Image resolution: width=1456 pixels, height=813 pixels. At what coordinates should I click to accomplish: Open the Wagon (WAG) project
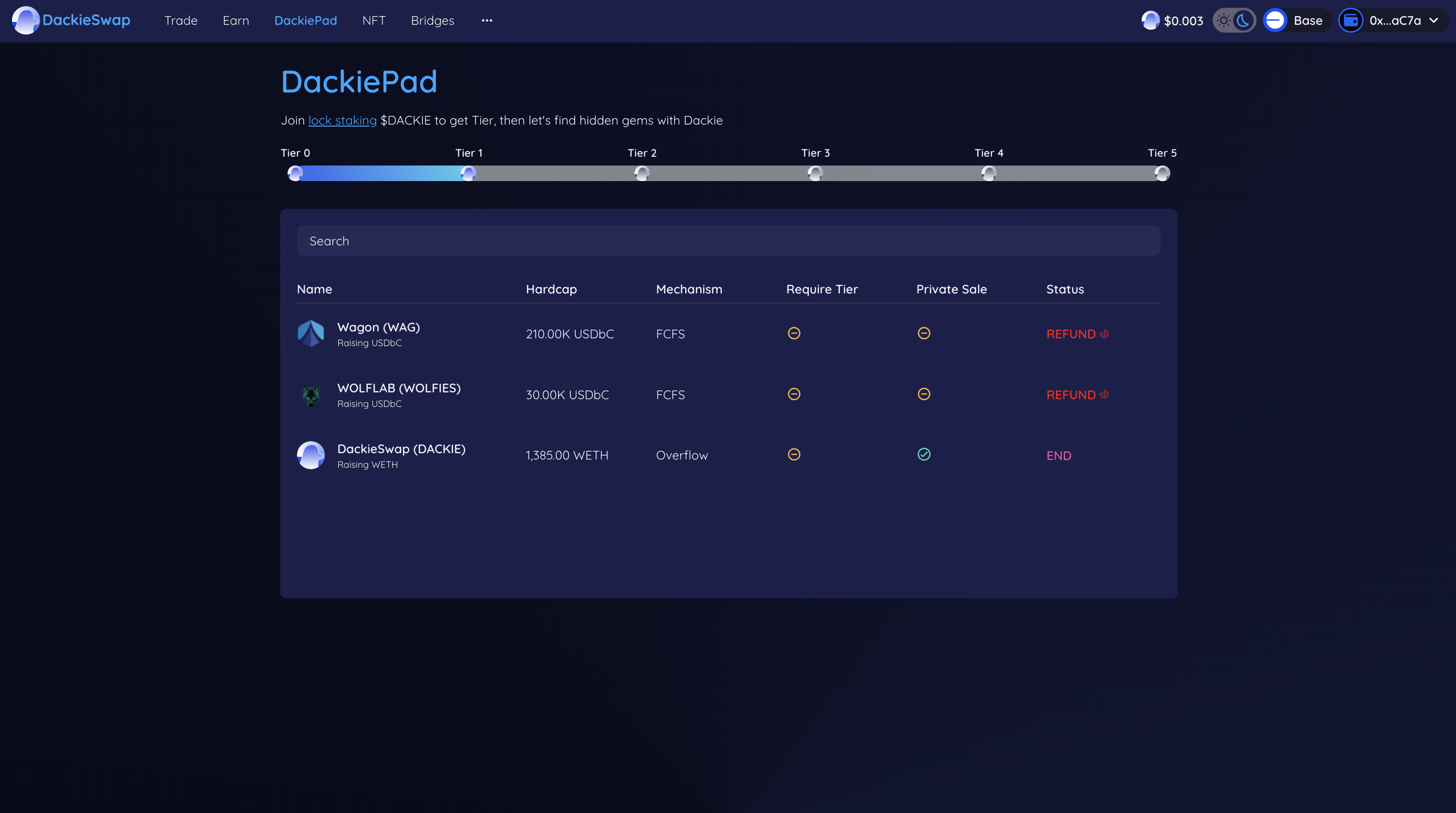378,327
